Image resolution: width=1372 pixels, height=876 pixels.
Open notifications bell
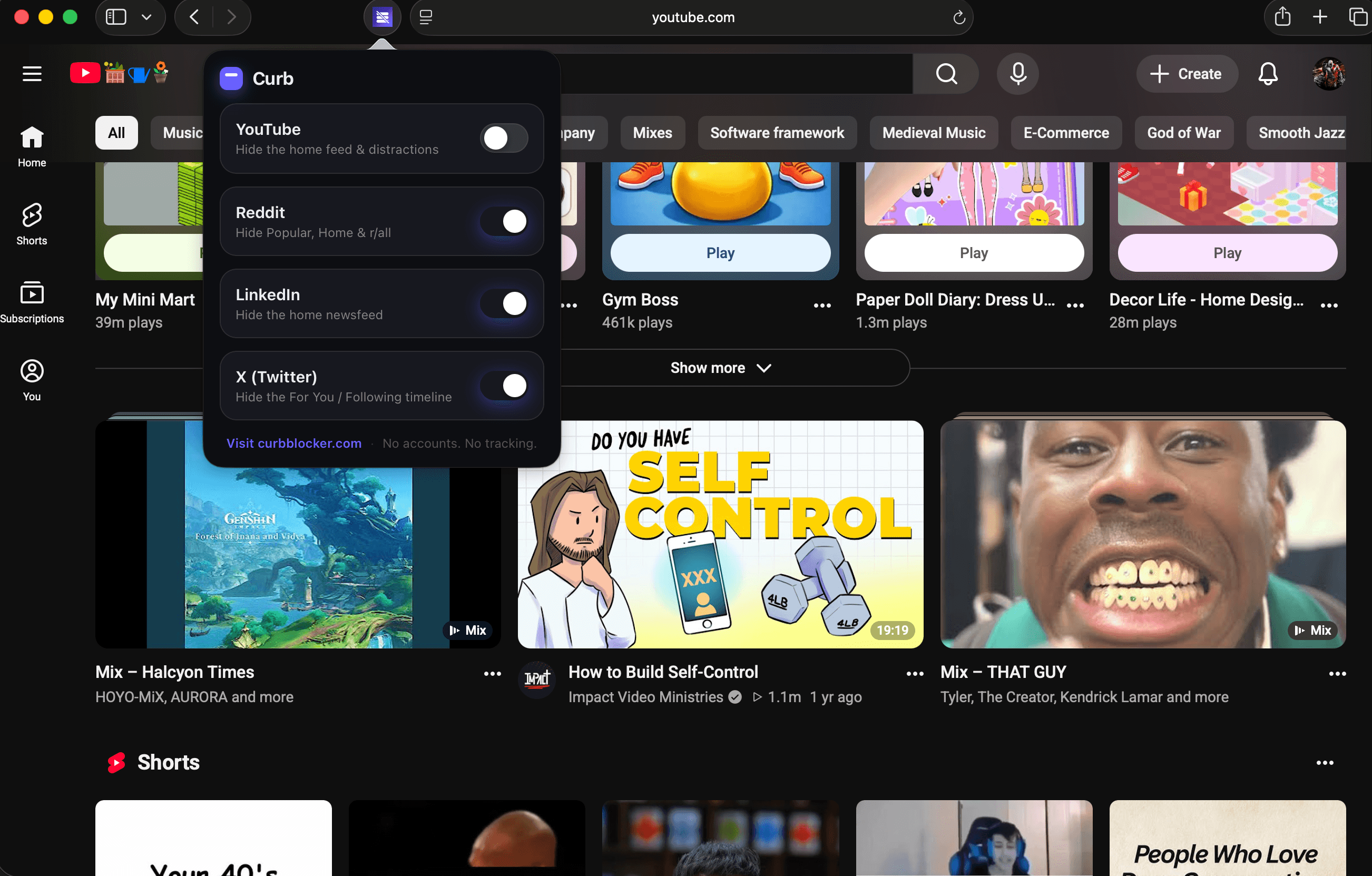click(1268, 73)
